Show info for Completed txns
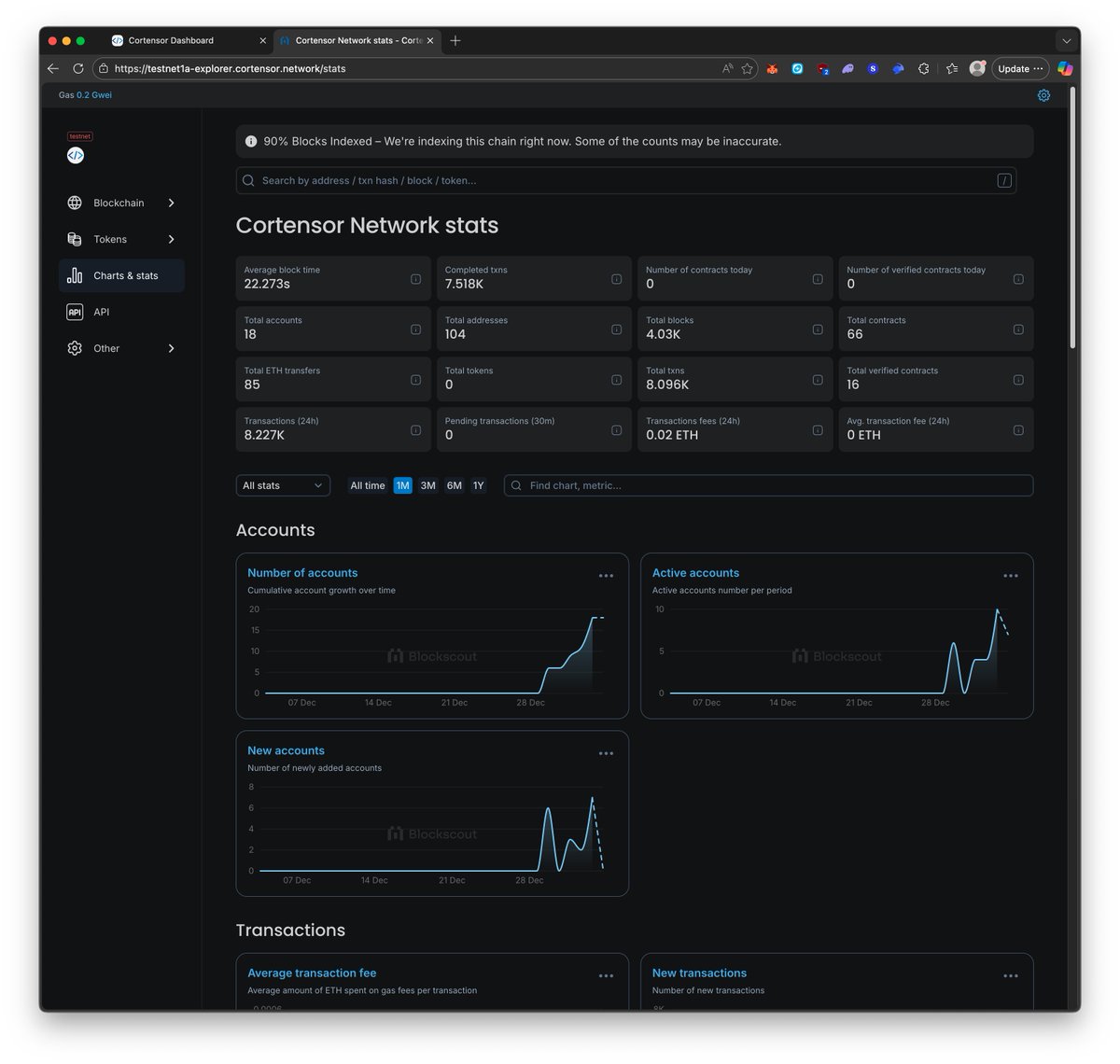Screen dimensions: 1120x1064 616,279
